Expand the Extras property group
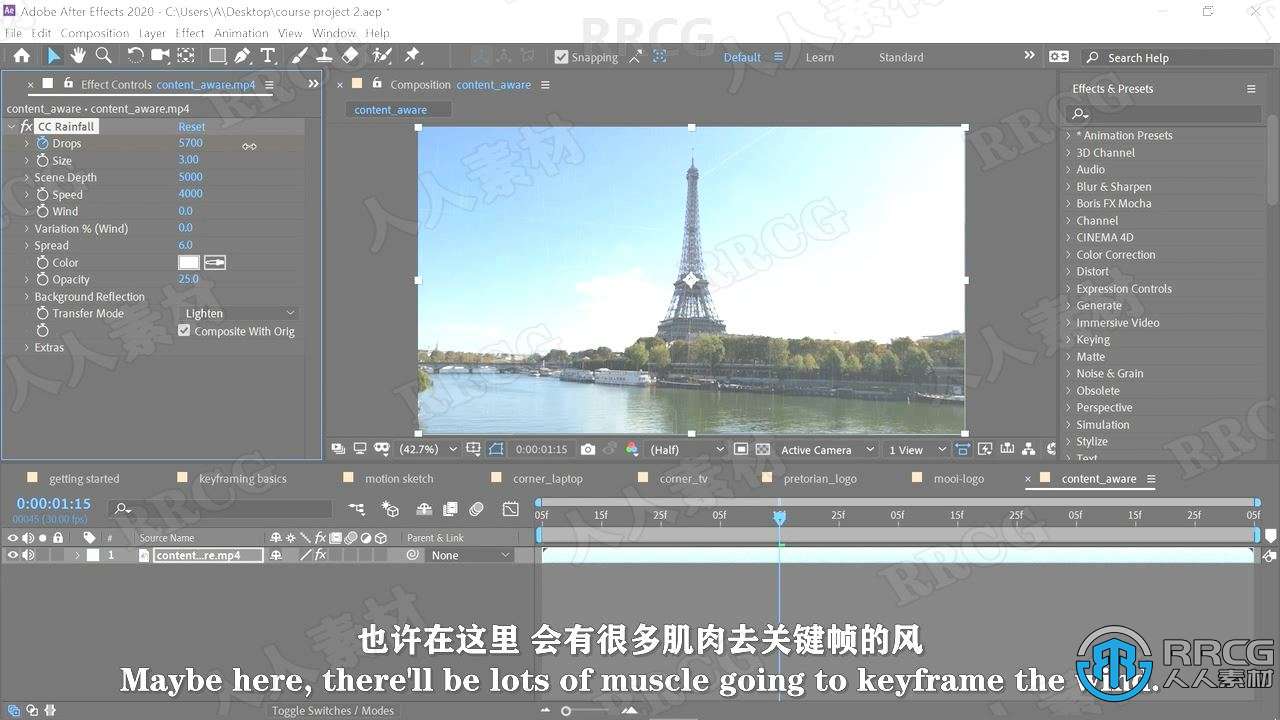The height and width of the screenshot is (720, 1280). point(27,348)
